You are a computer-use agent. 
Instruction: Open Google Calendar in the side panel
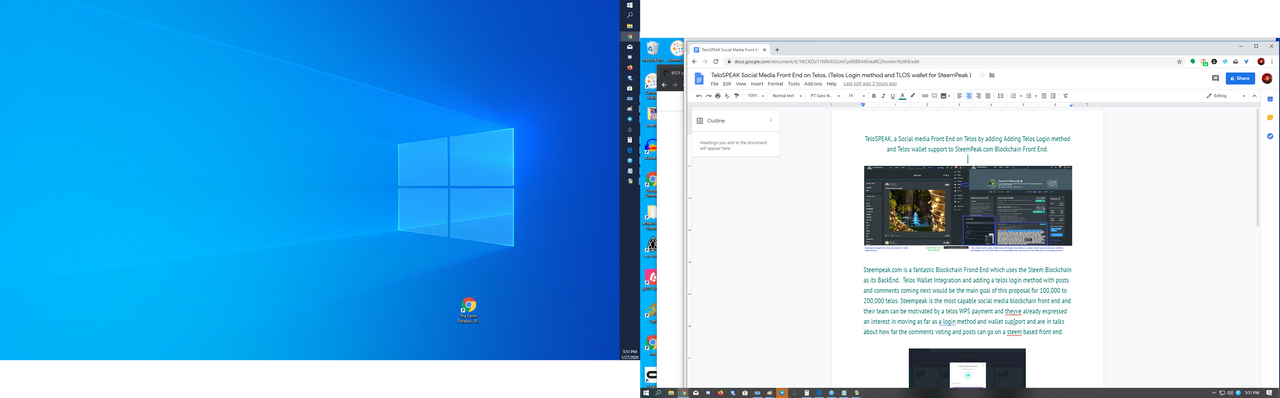point(1270,99)
